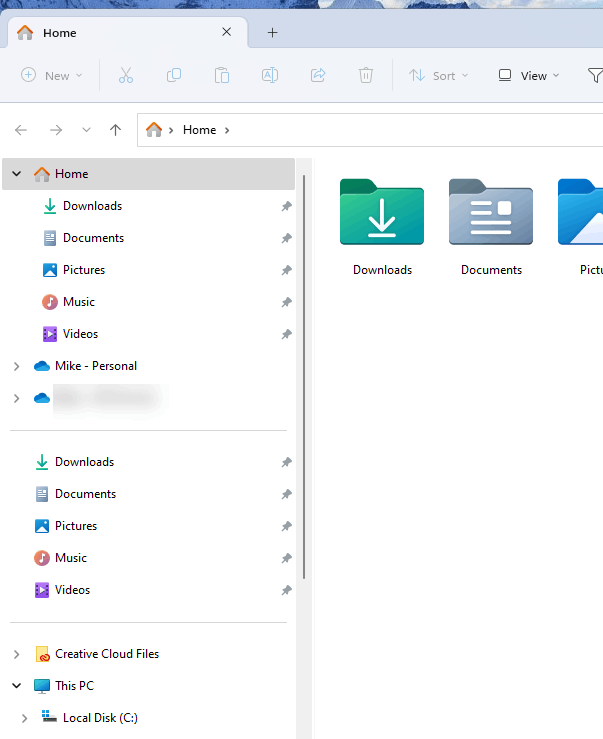Click the Cut scissors icon in toolbar
This screenshot has height=739, width=603.
(x=125, y=75)
